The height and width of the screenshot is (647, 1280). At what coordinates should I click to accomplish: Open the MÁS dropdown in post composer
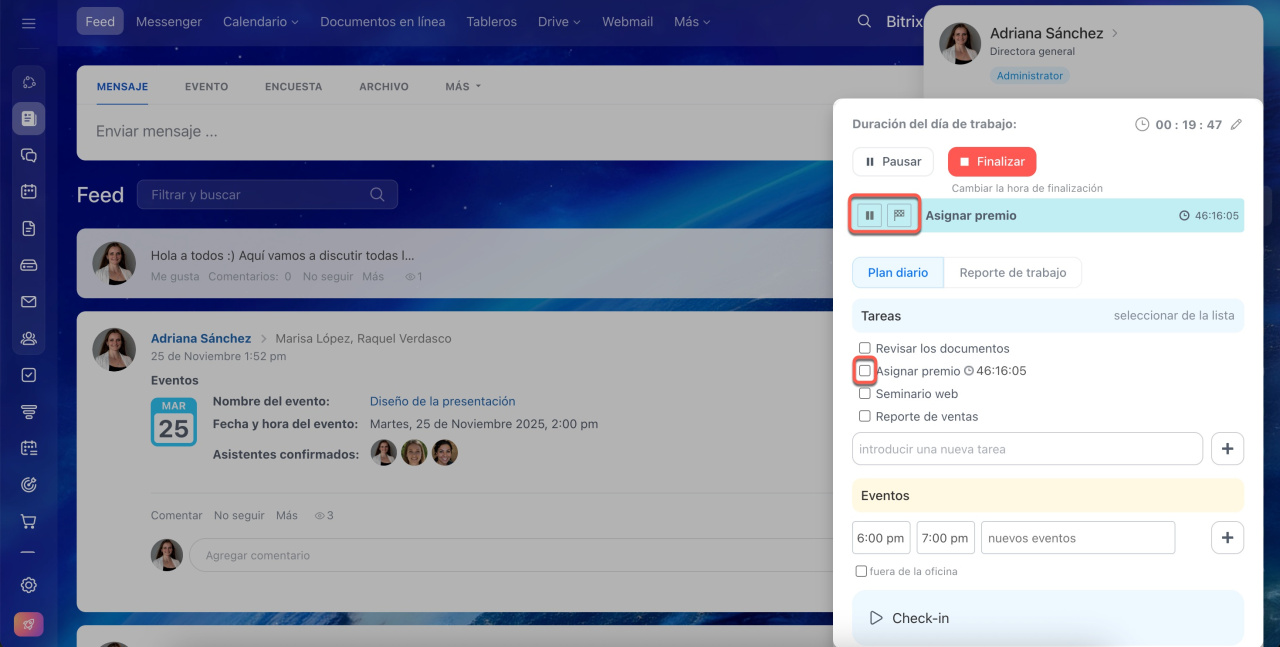pyautogui.click(x=462, y=87)
